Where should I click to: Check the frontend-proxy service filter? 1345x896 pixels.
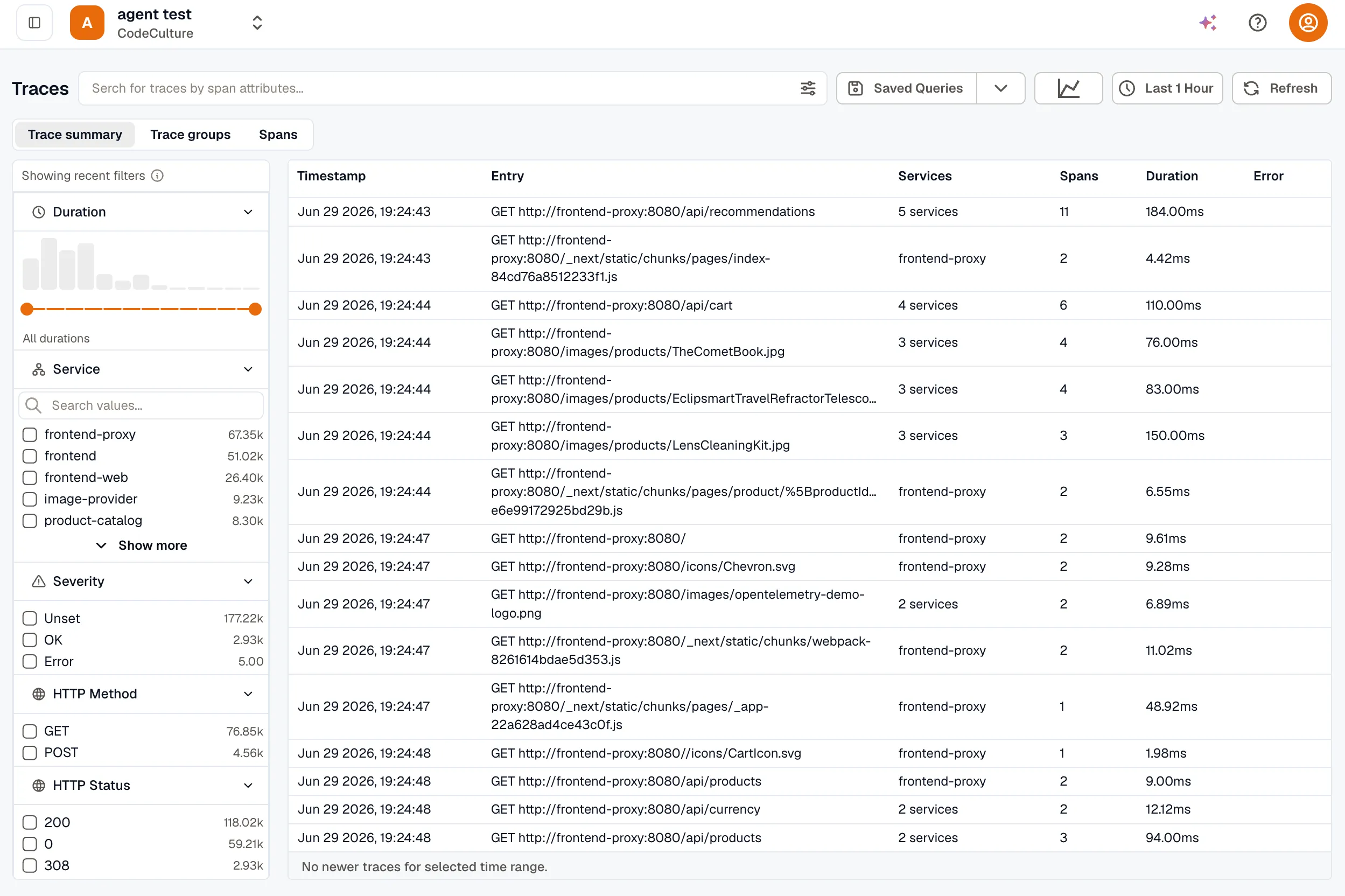pos(30,435)
